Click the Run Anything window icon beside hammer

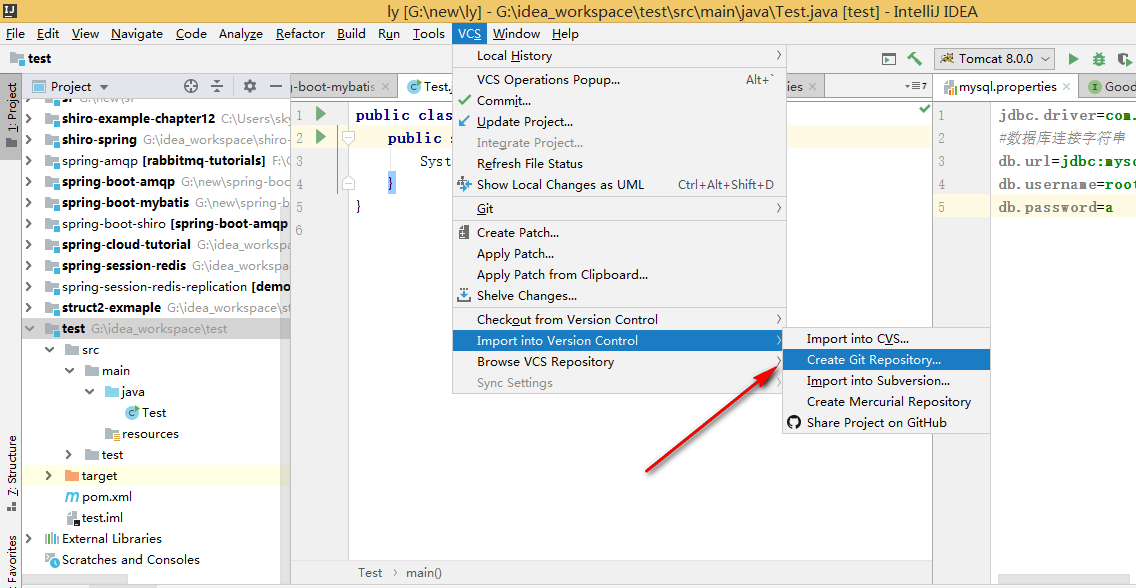(x=889, y=59)
